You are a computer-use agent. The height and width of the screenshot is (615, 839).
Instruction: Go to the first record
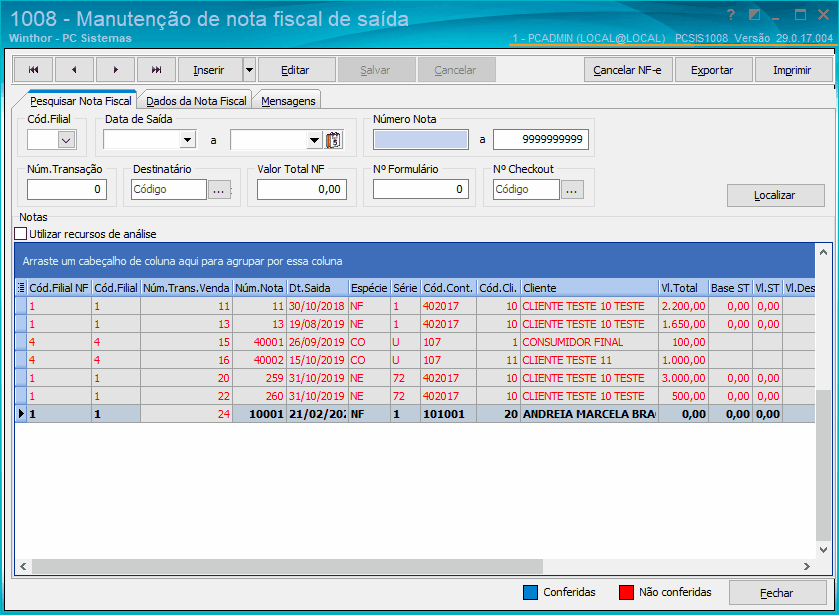click(x=33, y=70)
